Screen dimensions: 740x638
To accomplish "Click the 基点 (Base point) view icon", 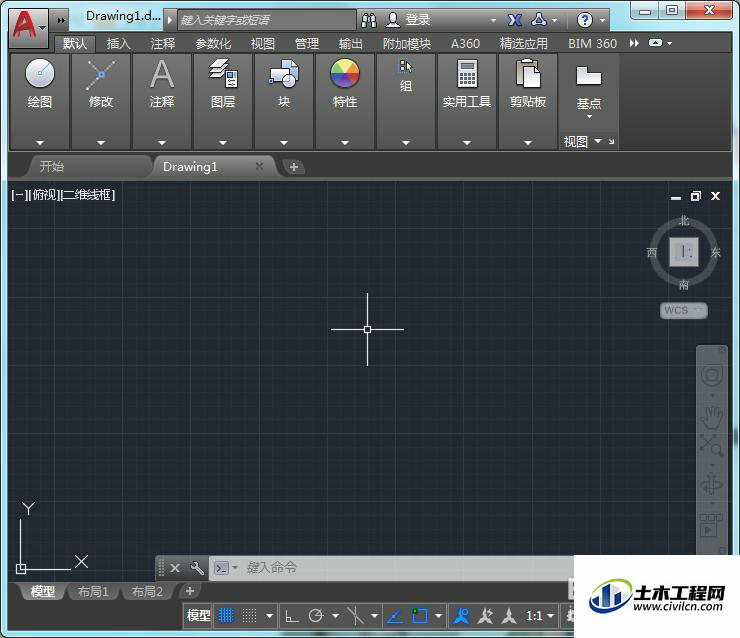I will tap(589, 76).
